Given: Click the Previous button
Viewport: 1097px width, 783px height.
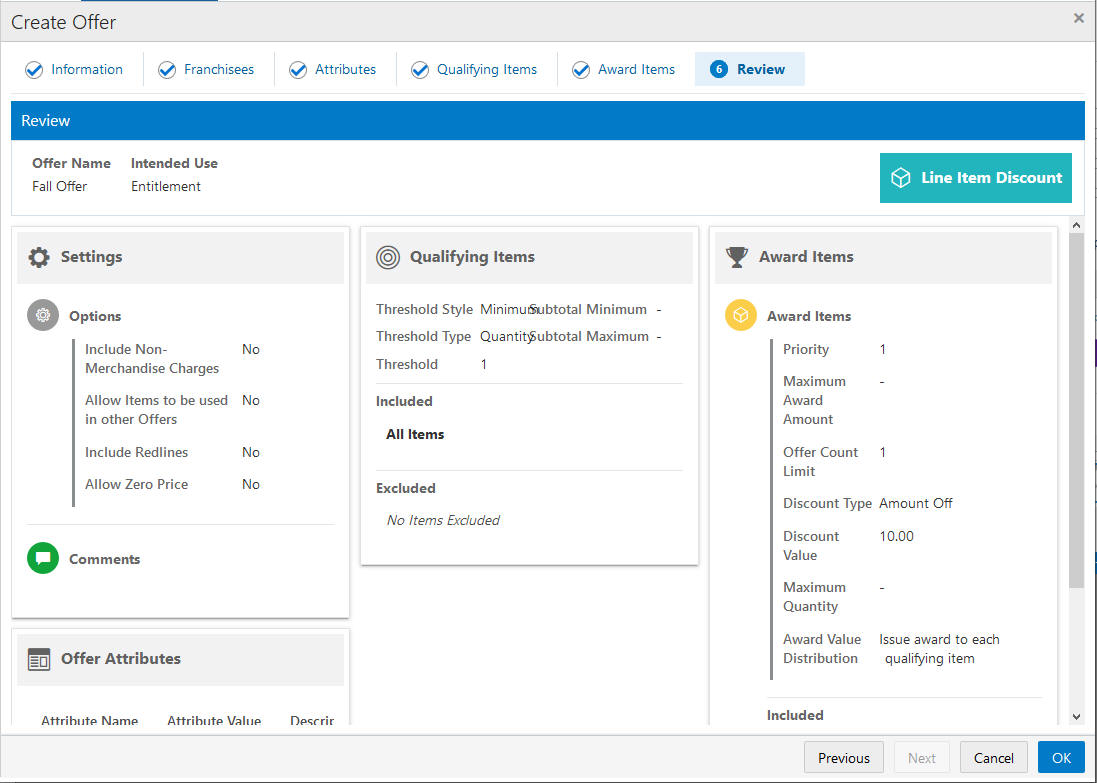Looking at the screenshot, I should tap(844, 758).
